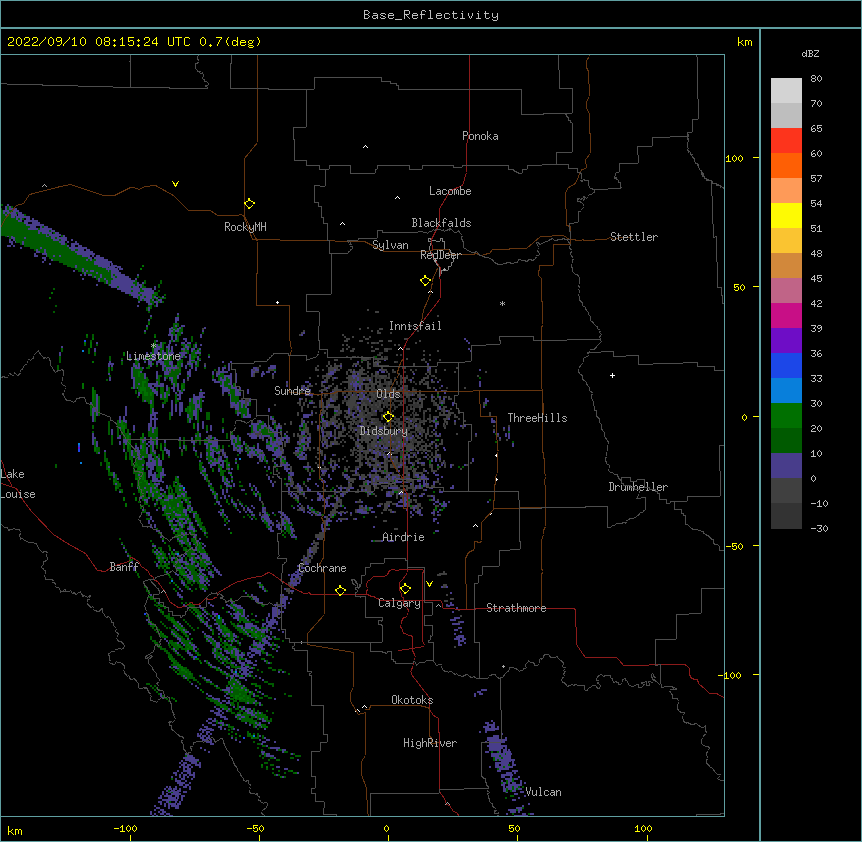Screen dimensions: 862x842
Task: Click the Didsbury town label
Action: (383, 431)
